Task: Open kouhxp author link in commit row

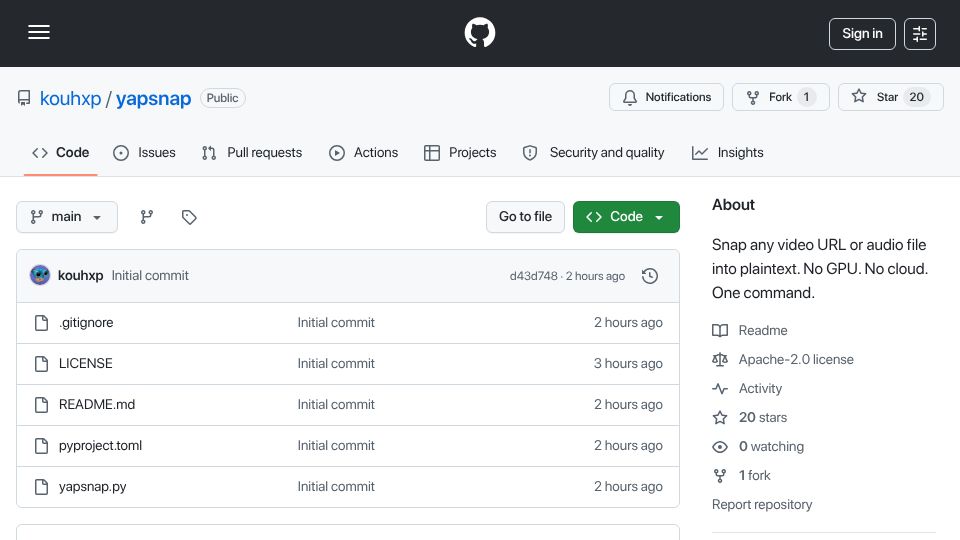Action: [80, 276]
